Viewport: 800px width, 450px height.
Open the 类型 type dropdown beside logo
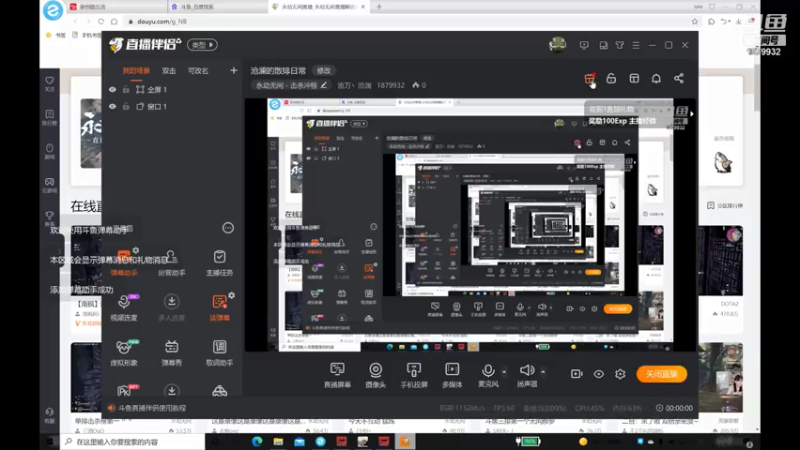click(x=203, y=45)
